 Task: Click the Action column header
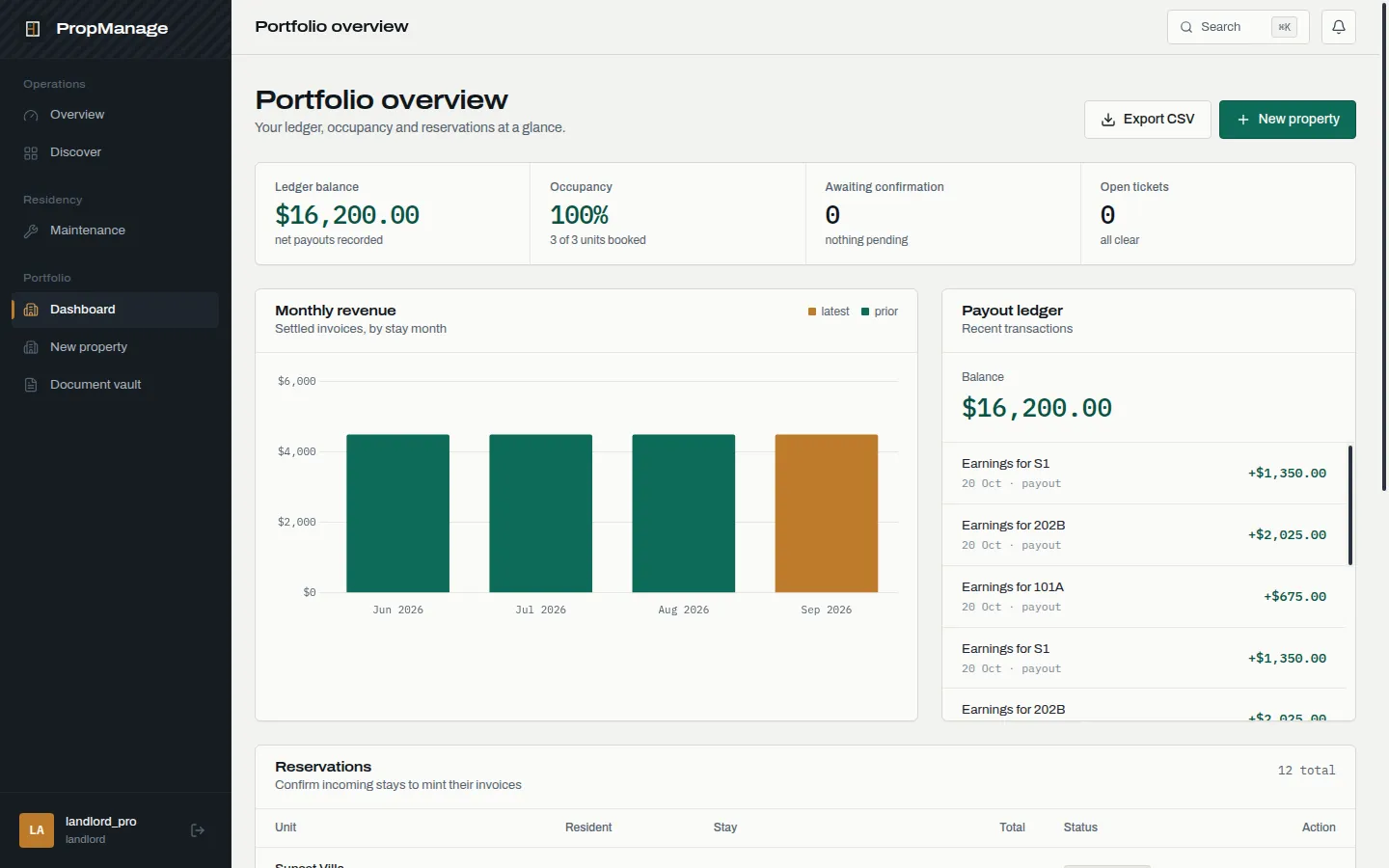click(x=1319, y=827)
